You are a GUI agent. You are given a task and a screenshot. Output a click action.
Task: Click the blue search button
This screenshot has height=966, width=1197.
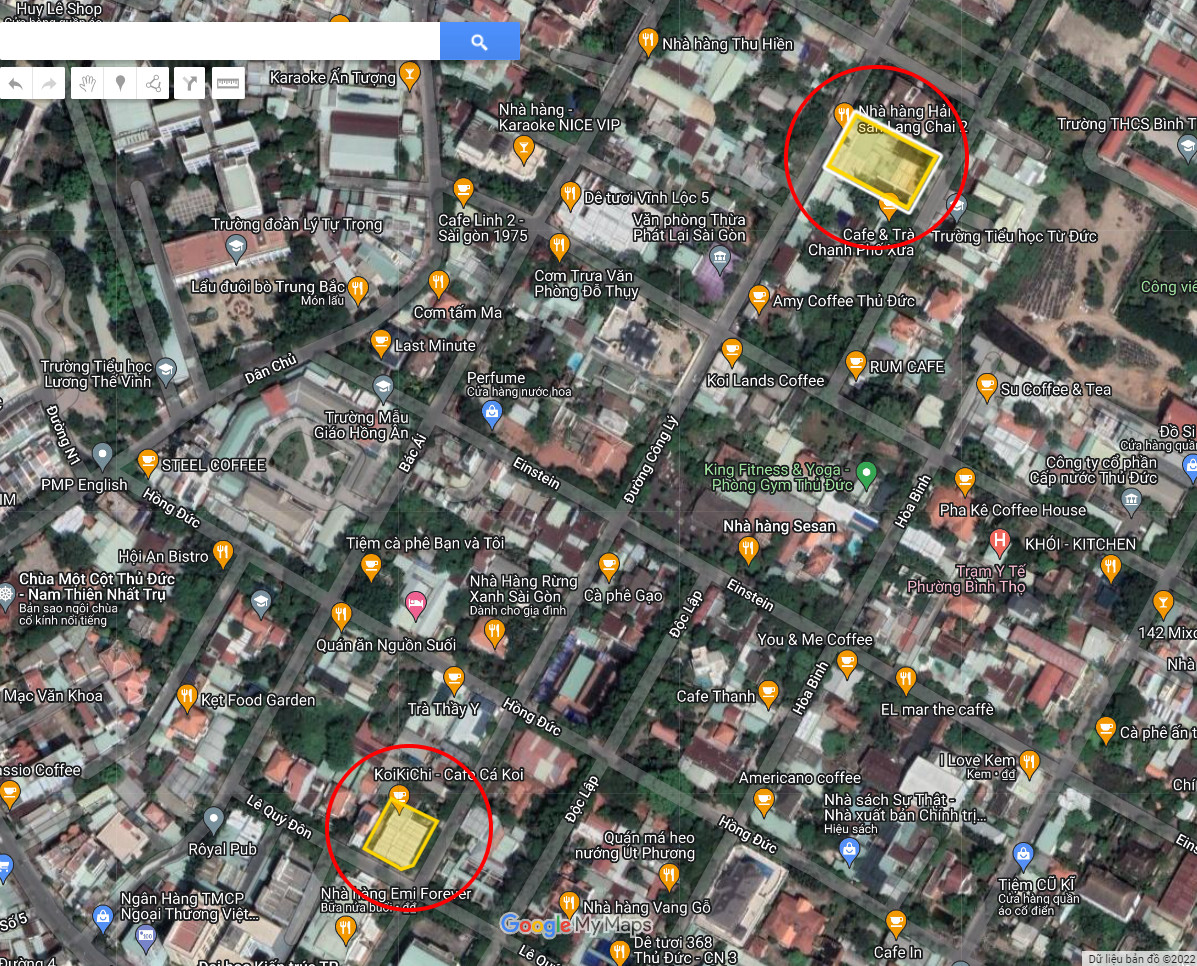click(x=479, y=41)
